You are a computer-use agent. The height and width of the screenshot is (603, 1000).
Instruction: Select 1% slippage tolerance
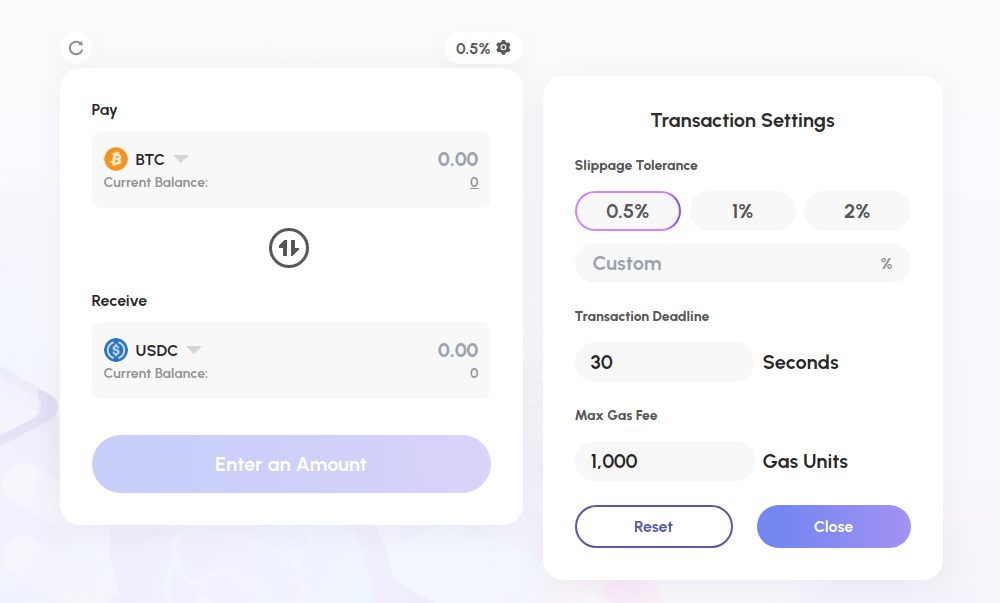pos(742,211)
